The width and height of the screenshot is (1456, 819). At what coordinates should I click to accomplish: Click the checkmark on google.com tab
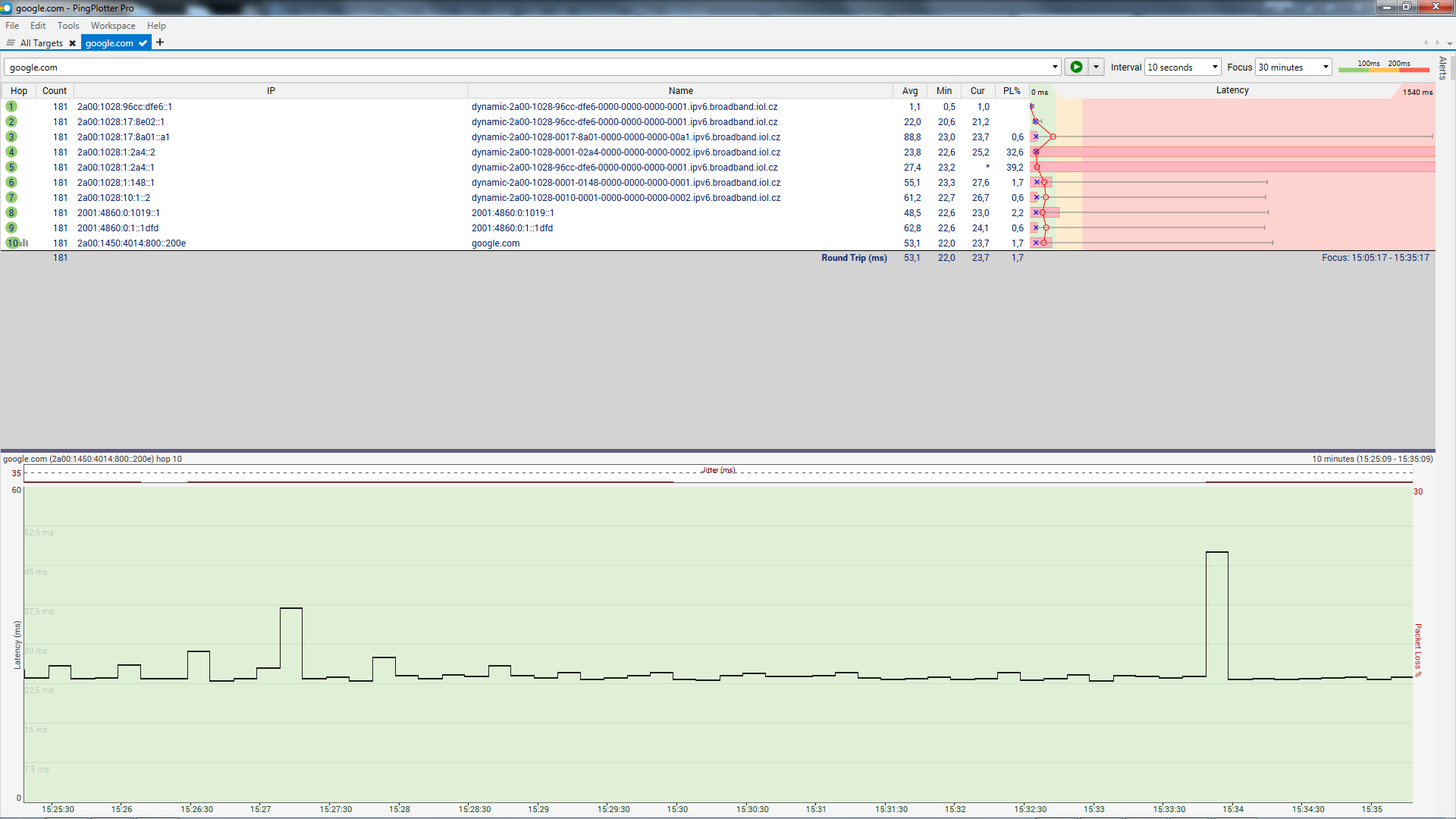[x=143, y=43]
